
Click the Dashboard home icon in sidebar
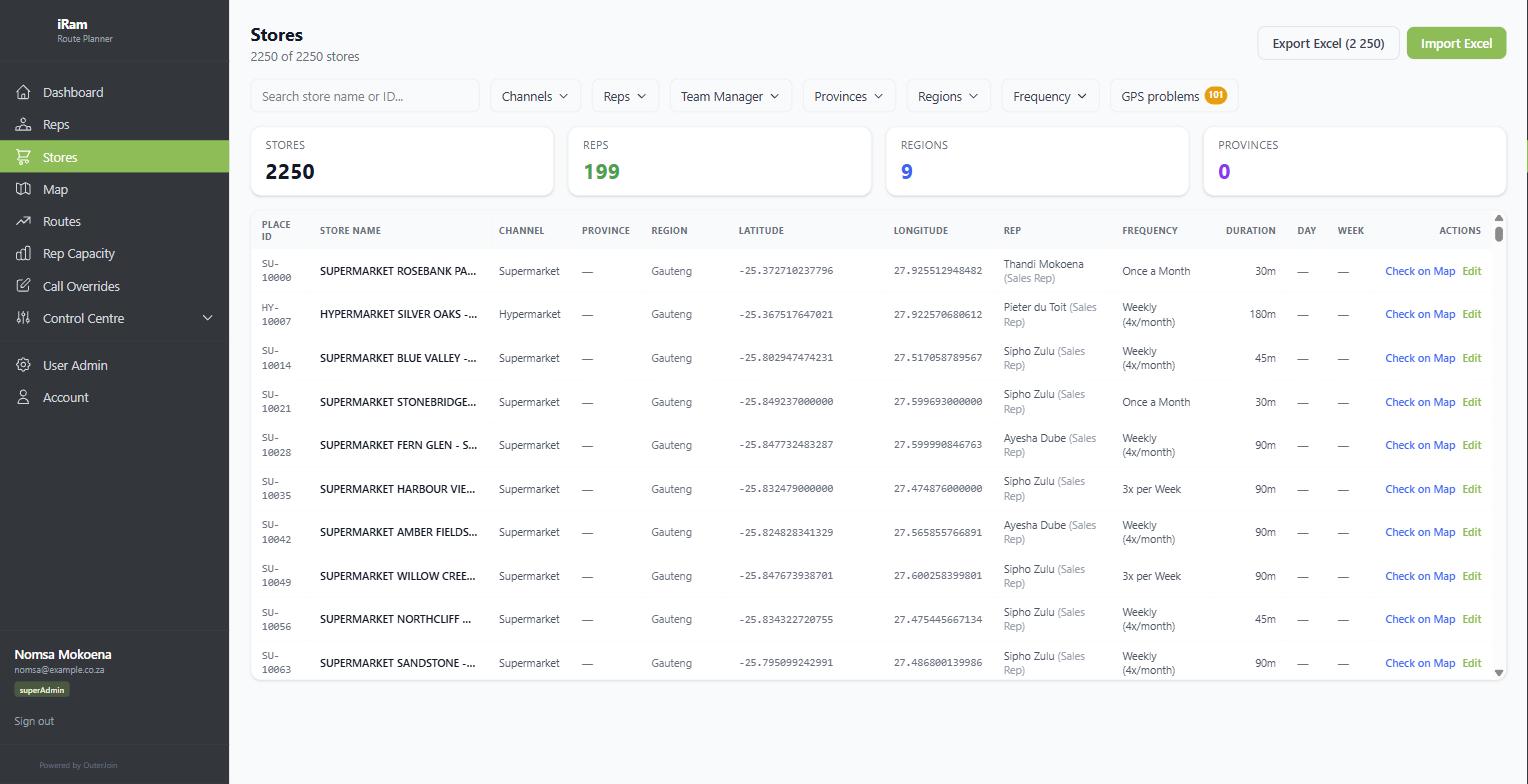[23, 92]
